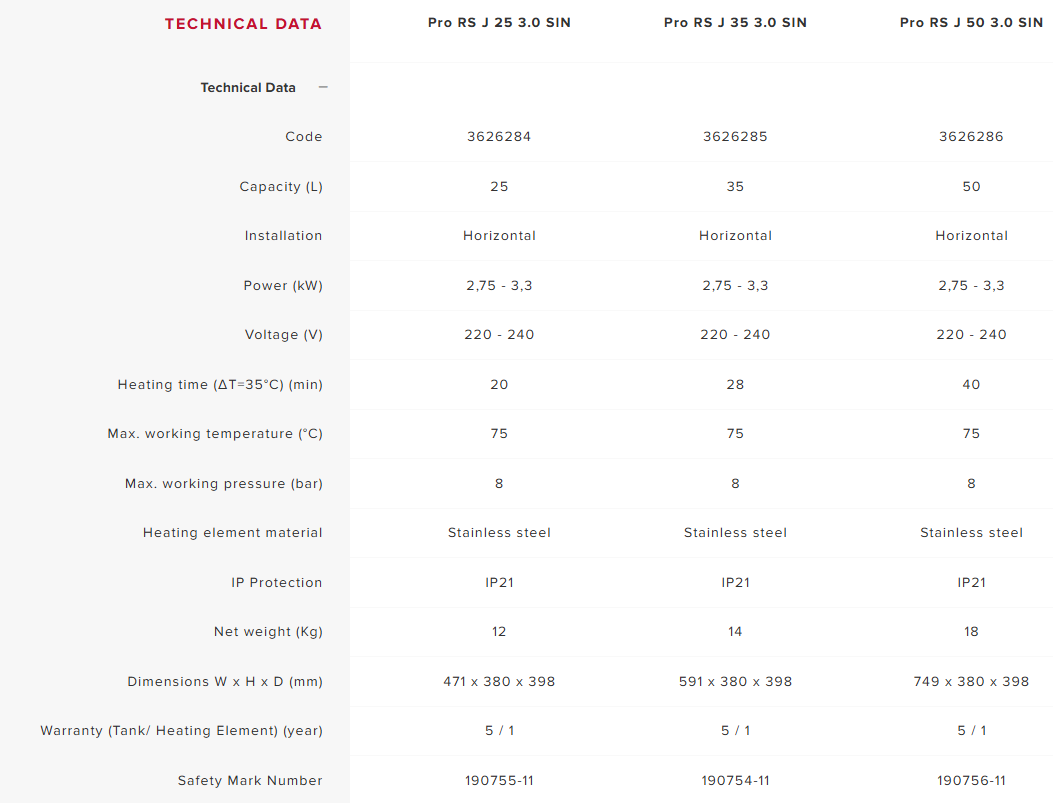Click the Technical Data section label
The width and height of the screenshot is (1053, 803).
click(248, 87)
